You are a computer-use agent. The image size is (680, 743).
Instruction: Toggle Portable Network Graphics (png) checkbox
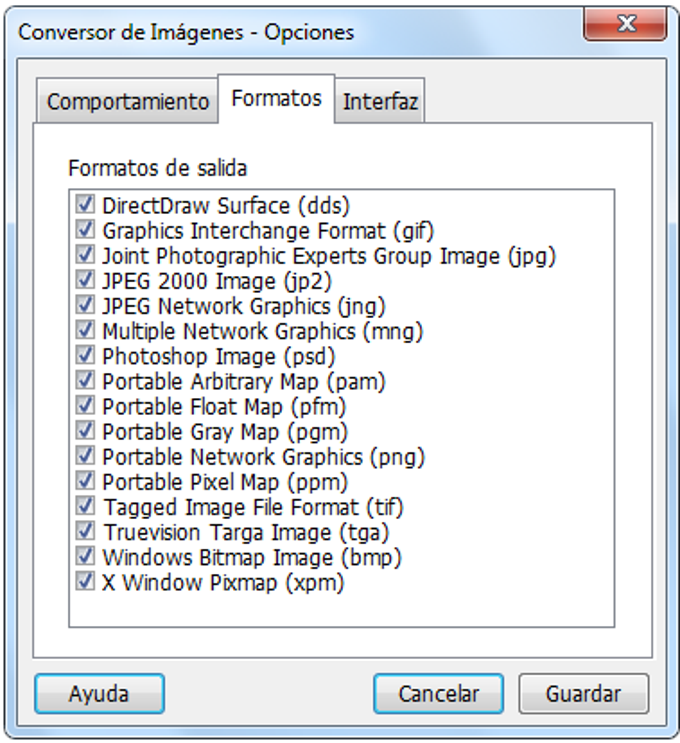[85, 457]
